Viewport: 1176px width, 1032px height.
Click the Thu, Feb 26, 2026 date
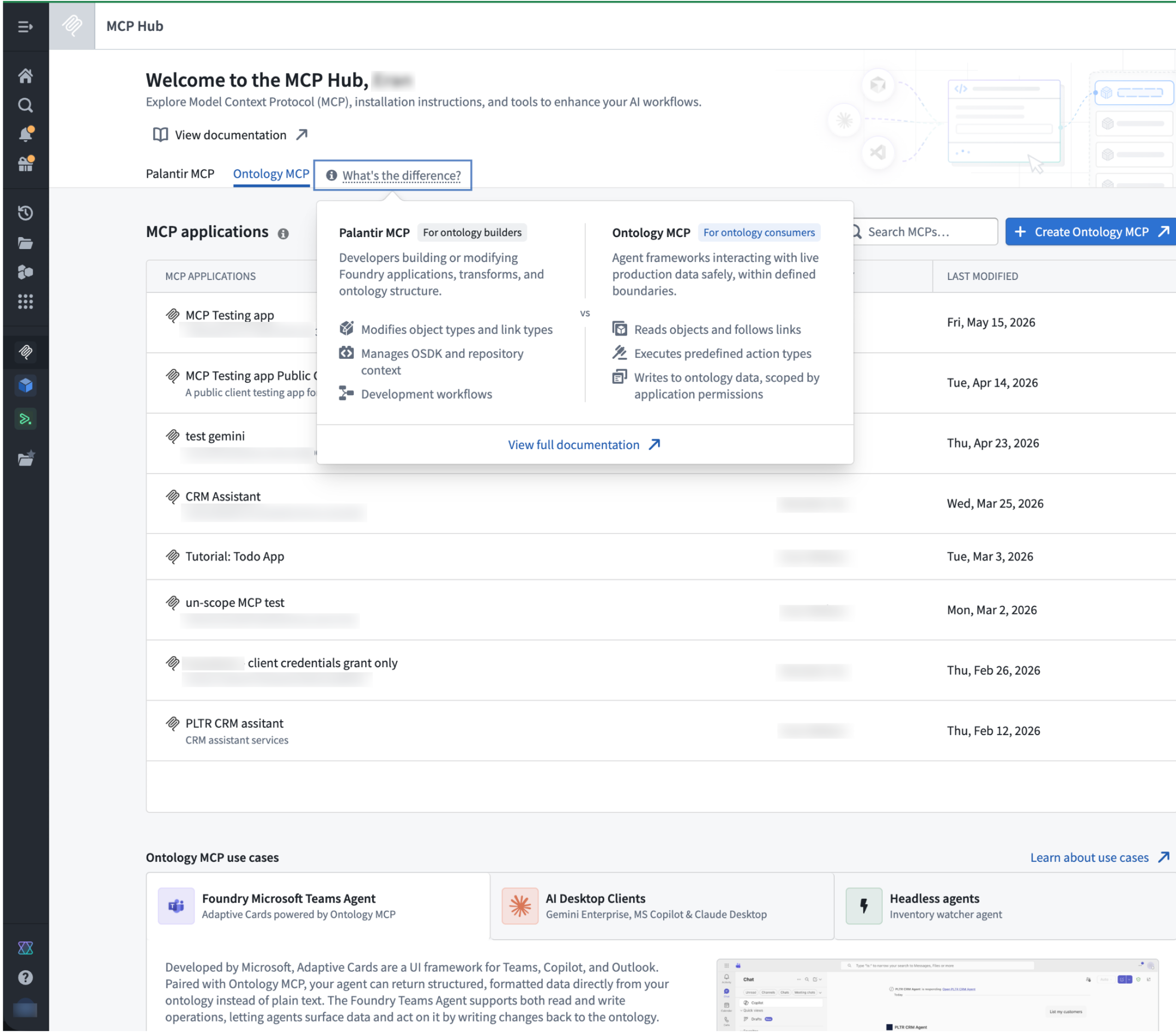994,670
